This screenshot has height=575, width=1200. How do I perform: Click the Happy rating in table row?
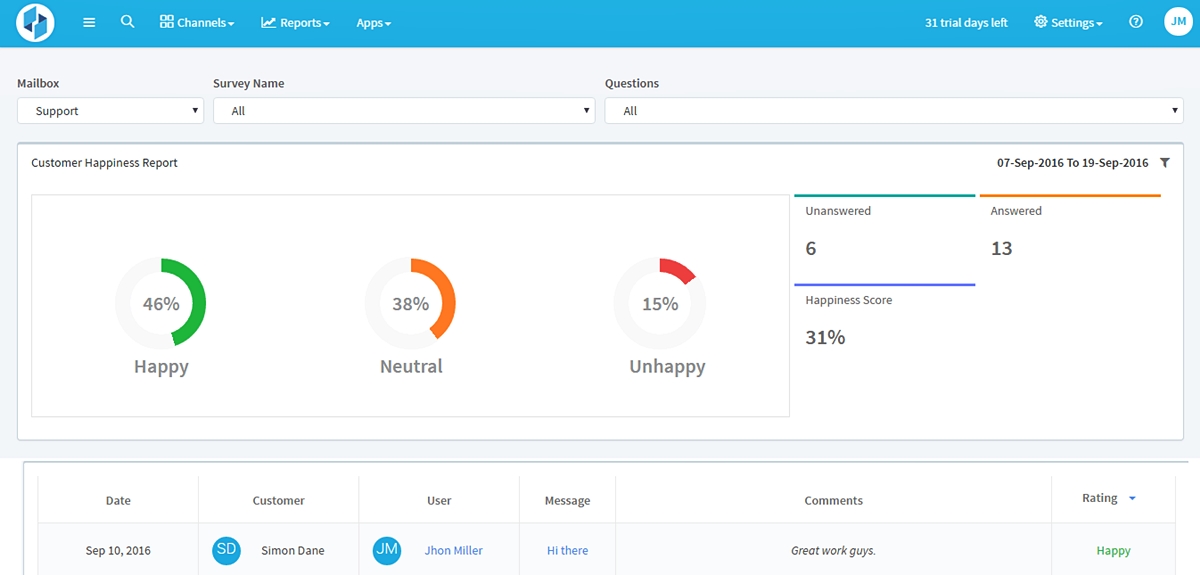point(1113,550)
